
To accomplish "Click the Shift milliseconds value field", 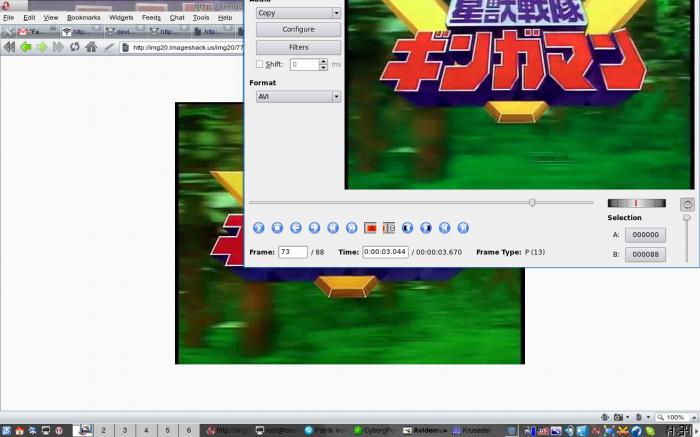I will point(304,64).
